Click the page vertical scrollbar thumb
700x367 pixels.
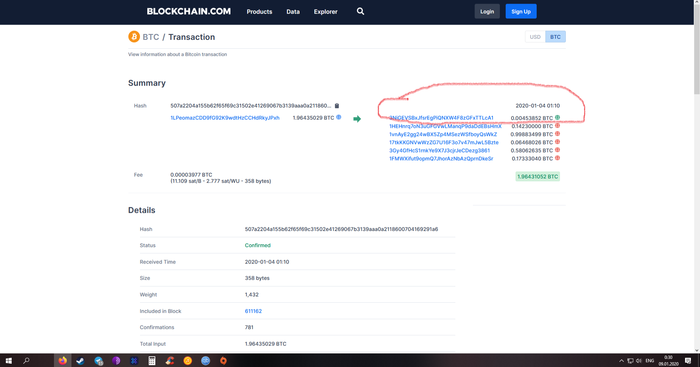click(x=697, y=49)
